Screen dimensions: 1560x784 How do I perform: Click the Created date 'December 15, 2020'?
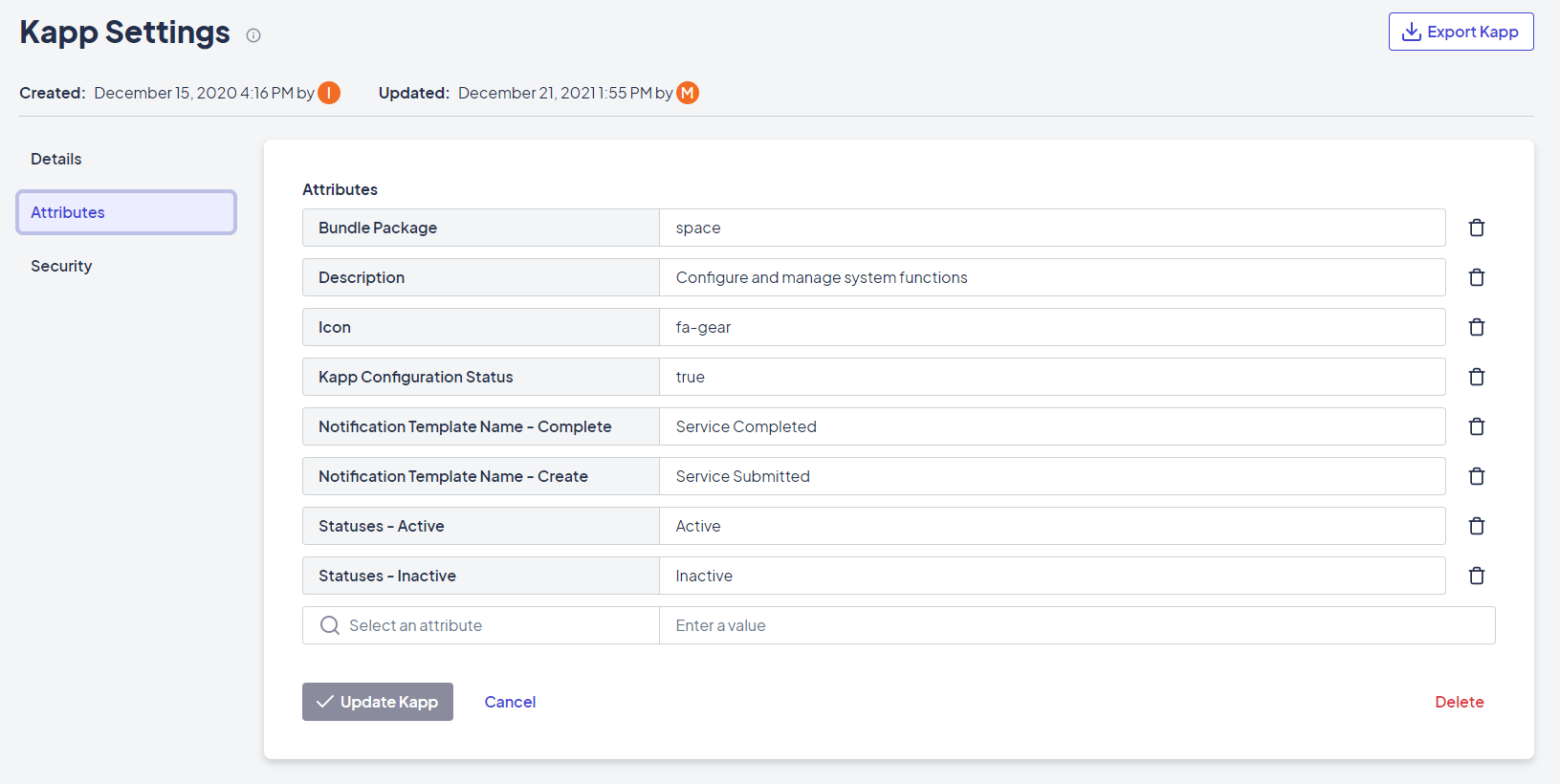coord(165,93)
